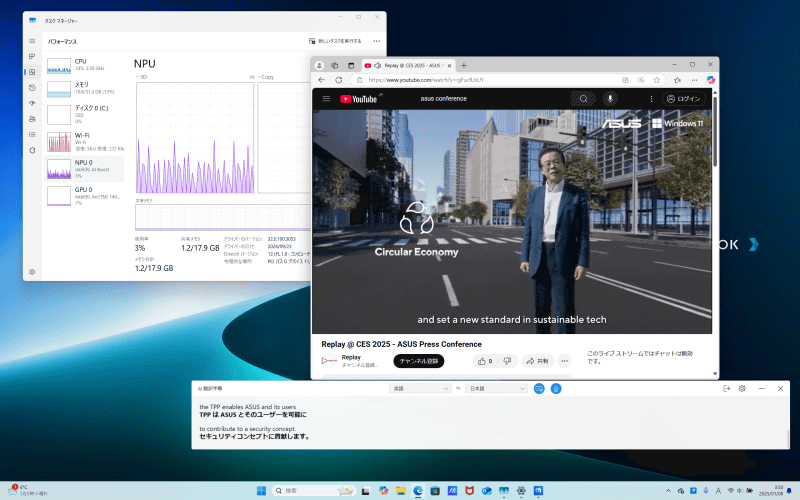
Task: Open Task Manager settings gear
Action: pyautogui.click(x=32, y=272)
